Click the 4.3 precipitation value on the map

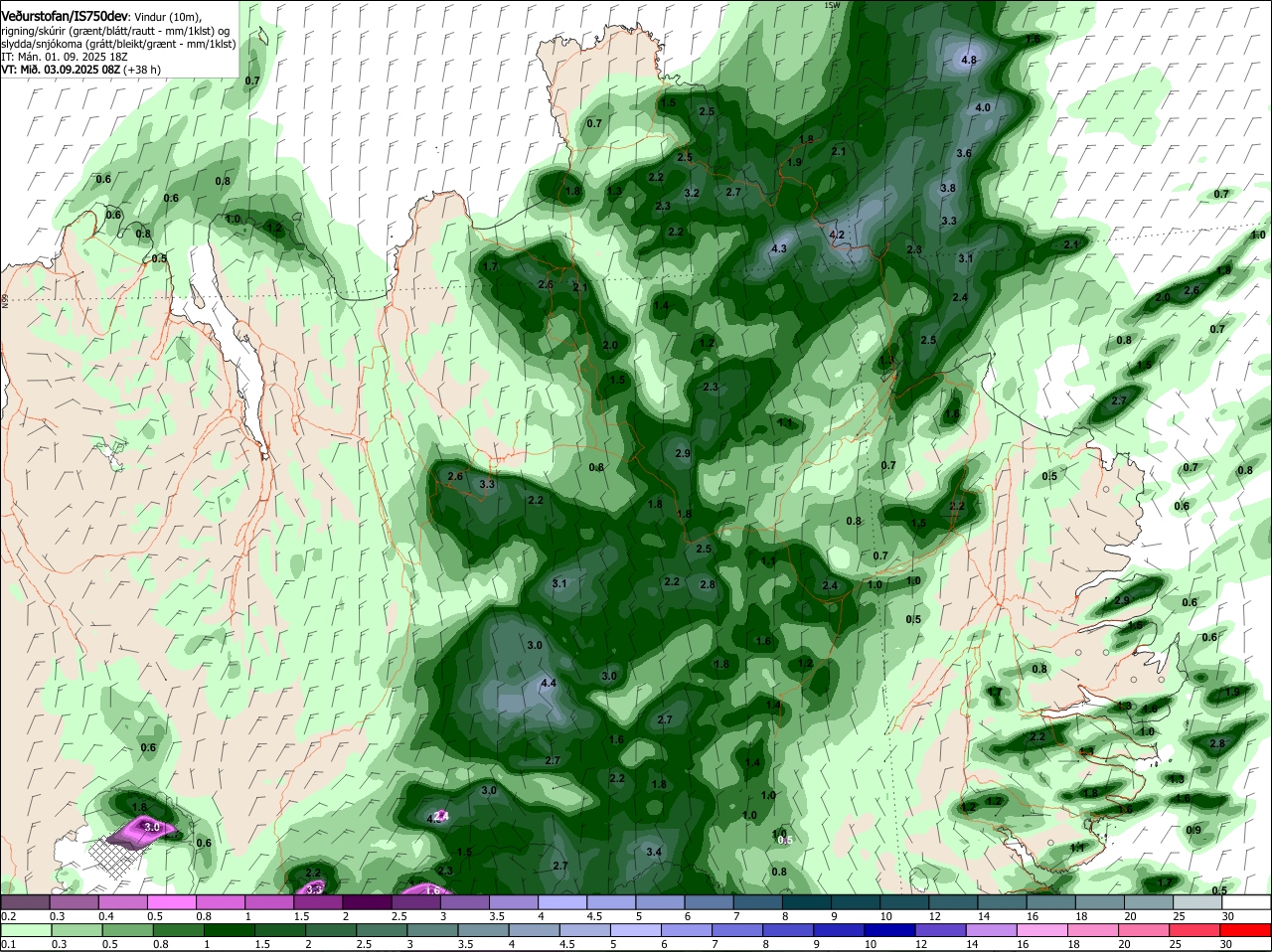[779, 248]
